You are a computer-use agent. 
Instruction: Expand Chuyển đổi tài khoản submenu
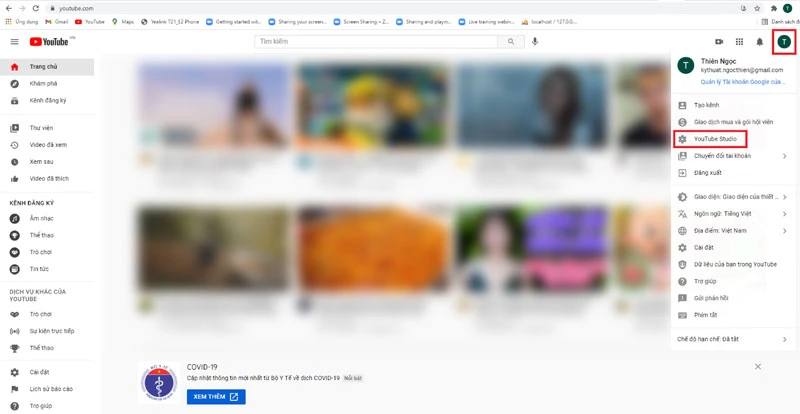pyautogui.click(x=734, y=156)
